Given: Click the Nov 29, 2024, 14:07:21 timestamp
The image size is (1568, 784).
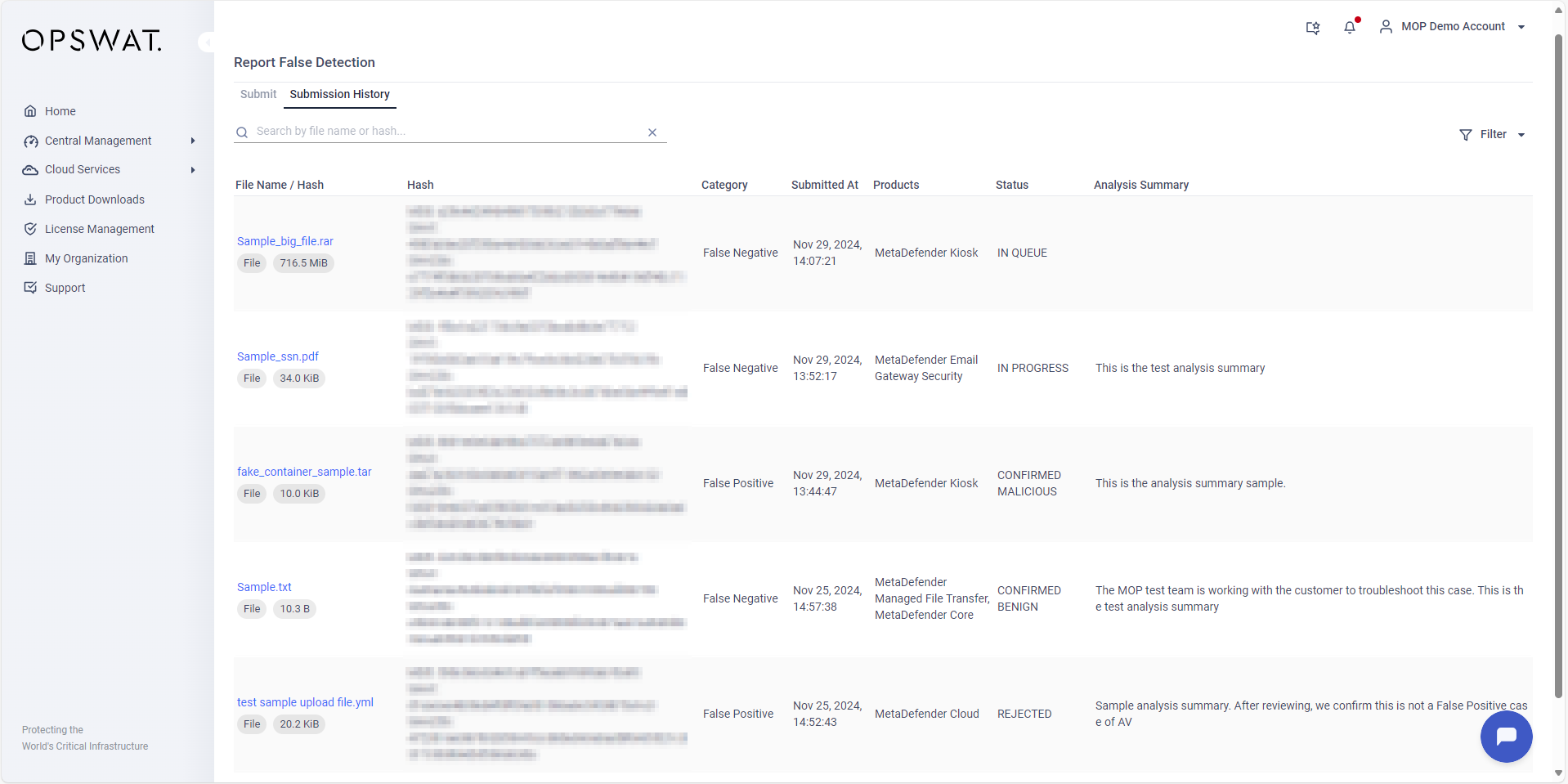Looking at the screenshot, I should (x=827, y=253).
